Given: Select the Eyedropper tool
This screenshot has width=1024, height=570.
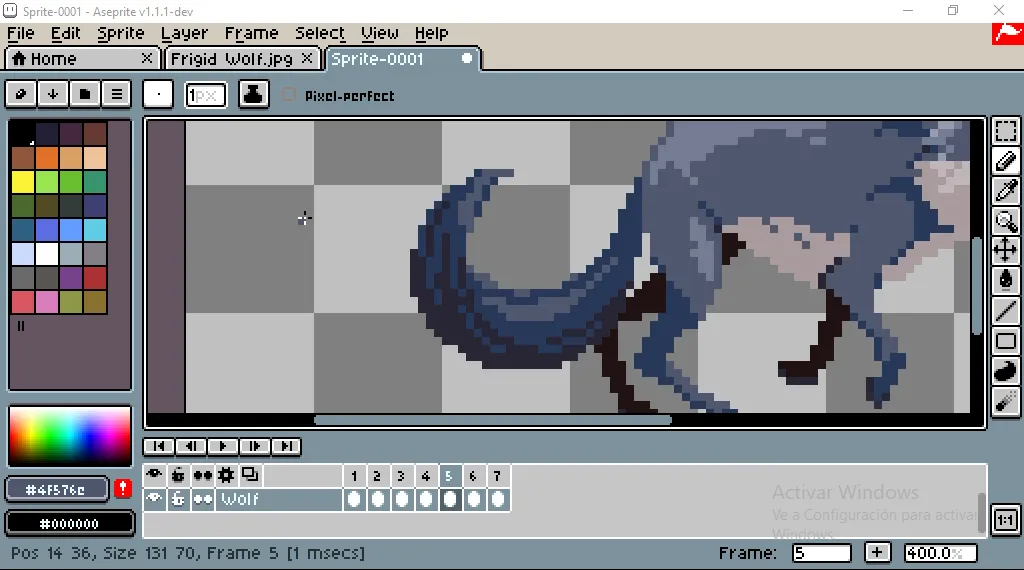Looking at the screenshot, I should point(1006,191).
